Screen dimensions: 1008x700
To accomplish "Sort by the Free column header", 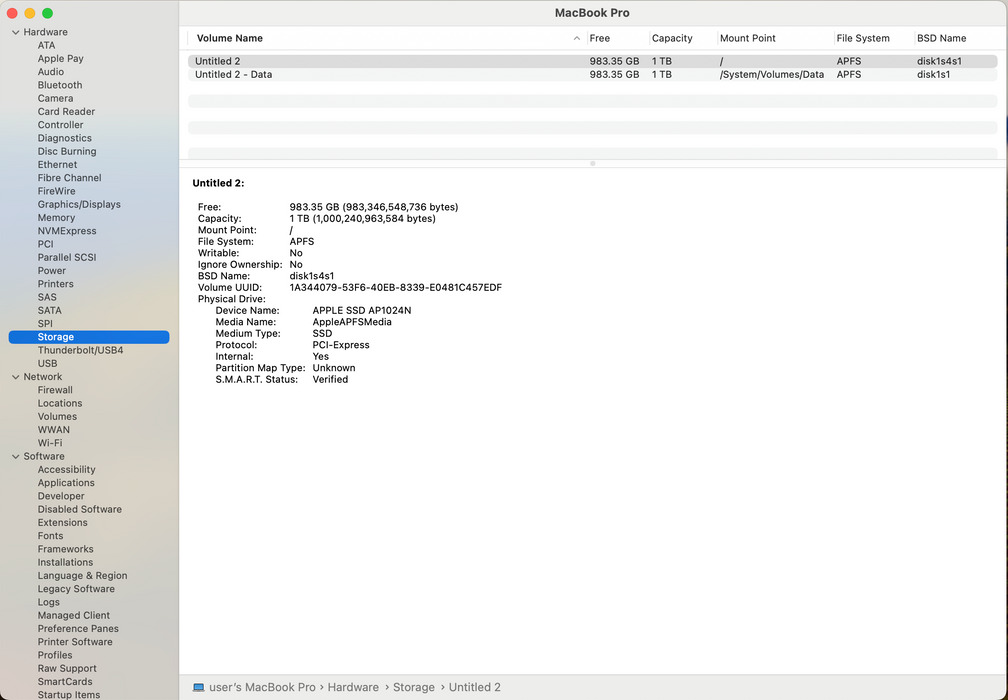I will tap(599, 38).
